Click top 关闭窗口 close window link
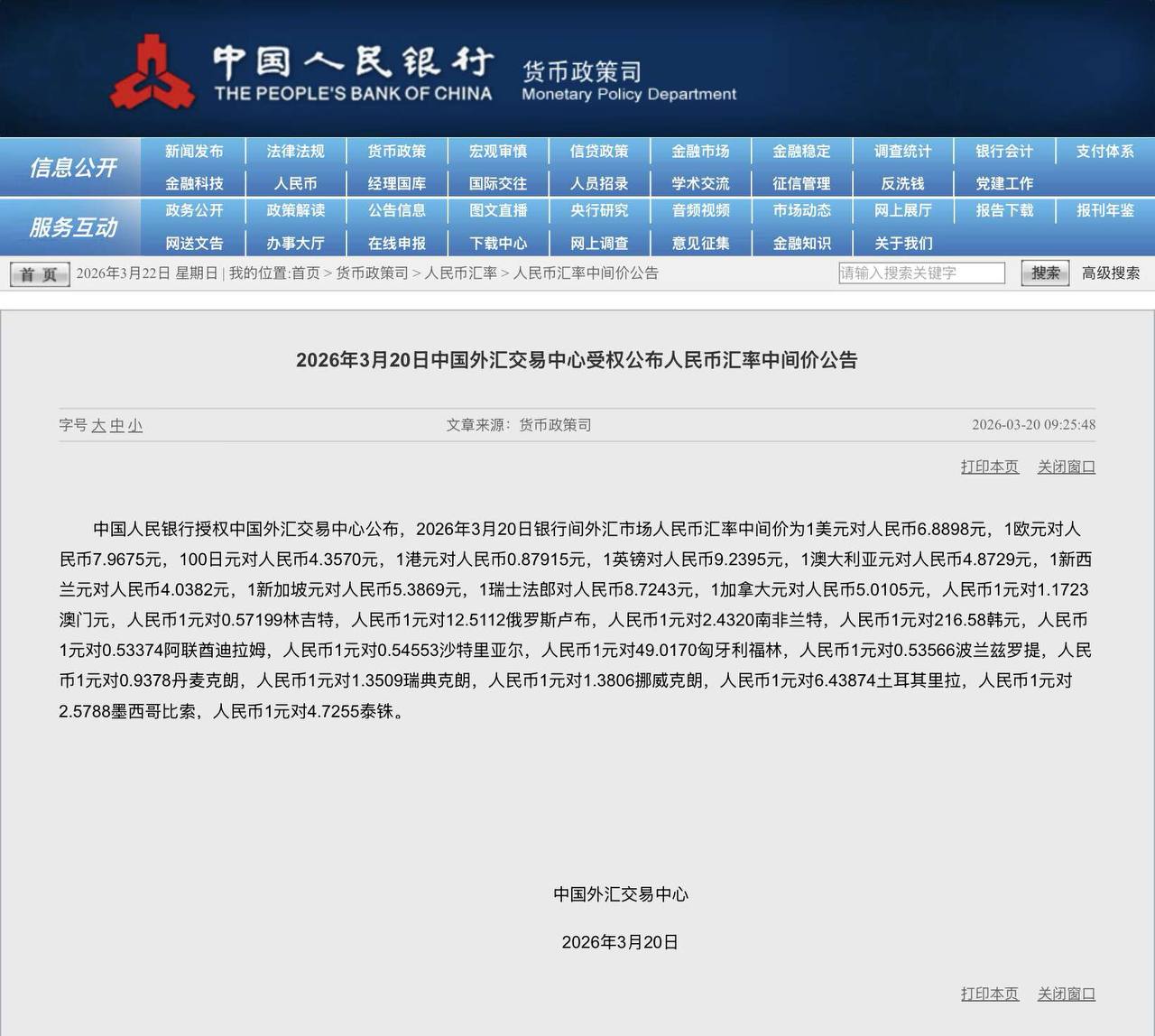Image resolution: width=1155 pixels, height=1036 pixels. pyautogui.click(x=1066, y=467)
